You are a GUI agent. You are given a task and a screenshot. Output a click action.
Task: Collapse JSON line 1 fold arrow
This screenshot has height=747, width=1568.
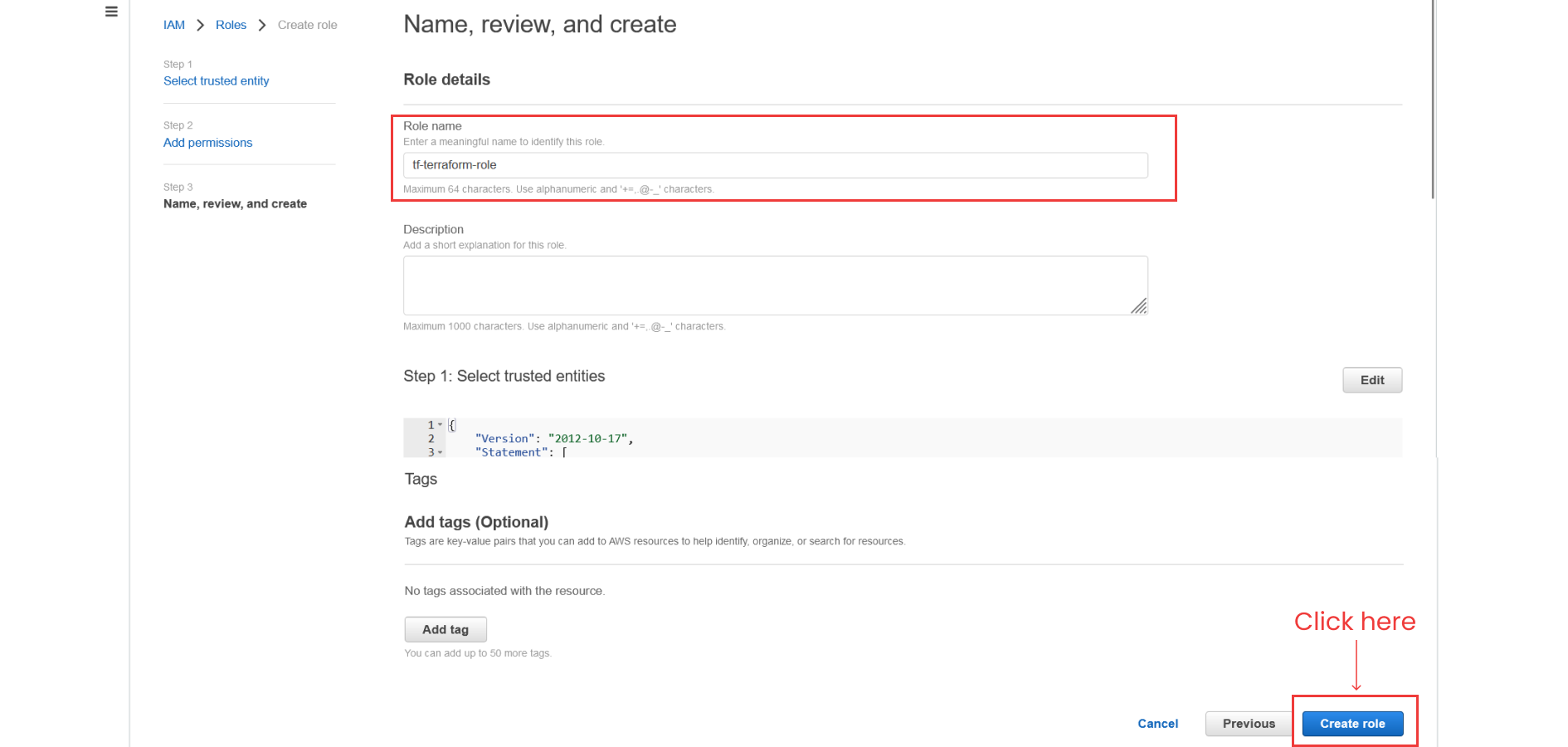pyautogui.click(x=440, y=425)
